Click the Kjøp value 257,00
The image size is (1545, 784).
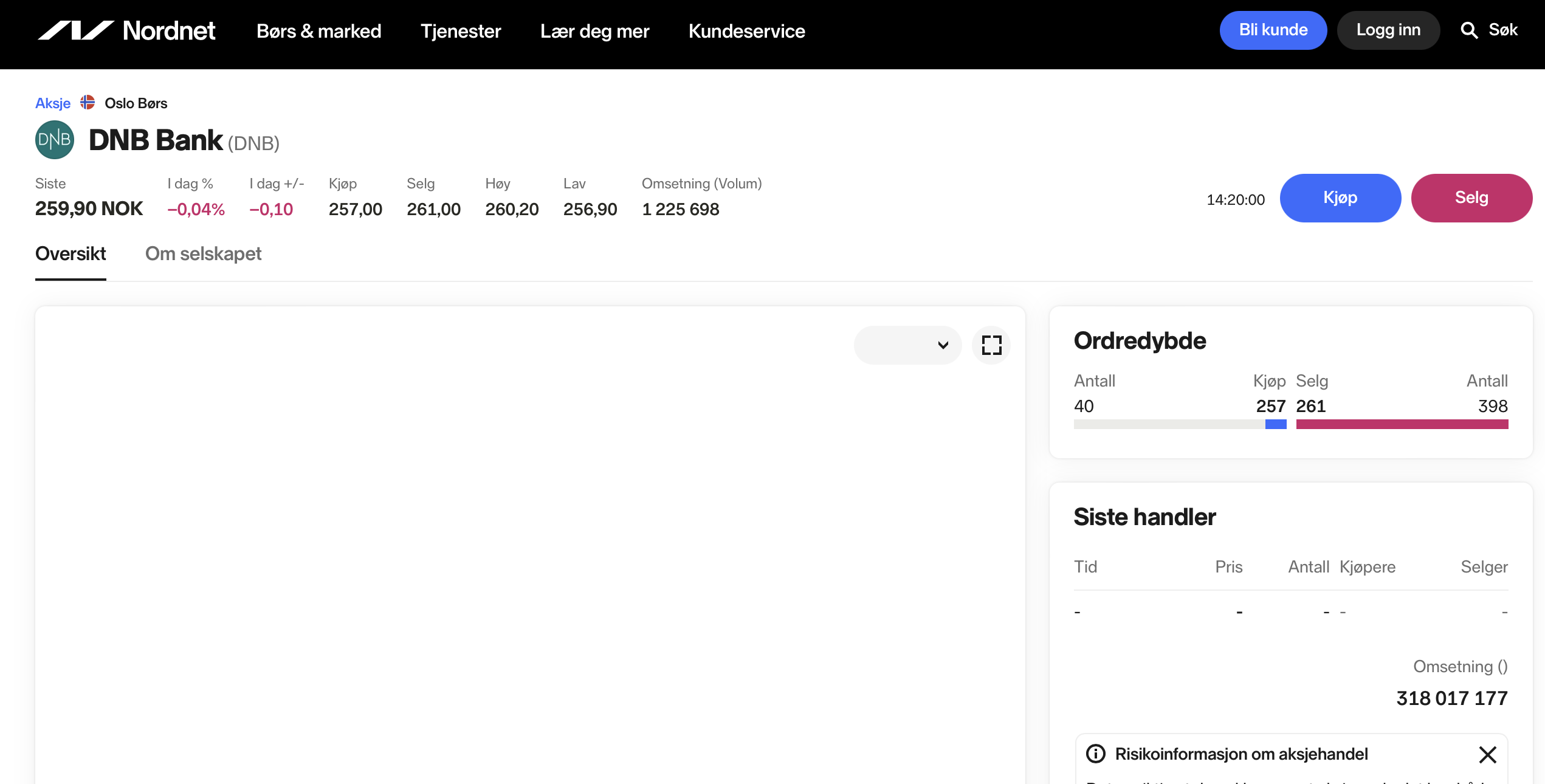356,209
